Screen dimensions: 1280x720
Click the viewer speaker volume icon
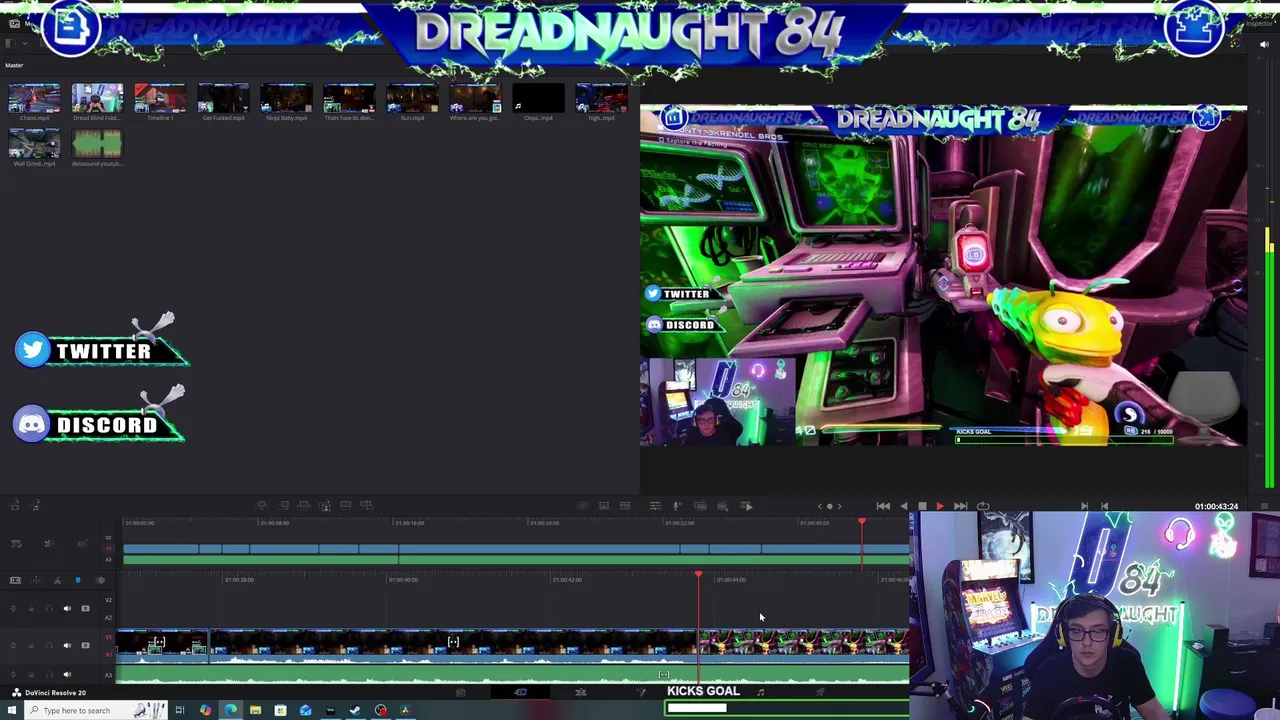[x=1264, y=44]
